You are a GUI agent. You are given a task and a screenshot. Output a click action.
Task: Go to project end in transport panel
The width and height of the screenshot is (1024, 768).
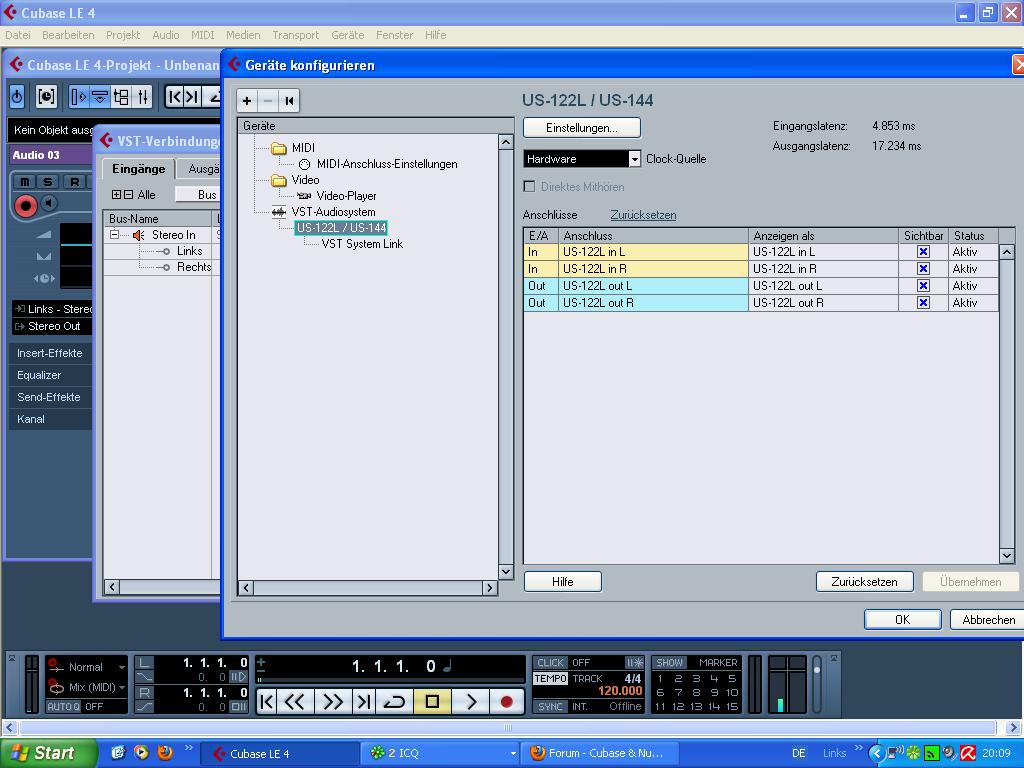363,702
